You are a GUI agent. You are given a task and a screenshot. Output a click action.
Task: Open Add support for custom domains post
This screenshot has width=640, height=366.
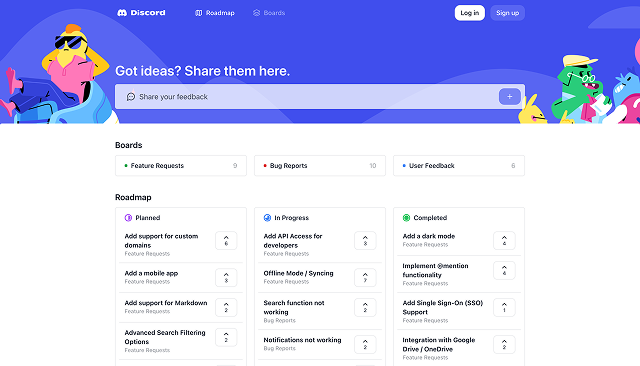(x=161, y=241)
